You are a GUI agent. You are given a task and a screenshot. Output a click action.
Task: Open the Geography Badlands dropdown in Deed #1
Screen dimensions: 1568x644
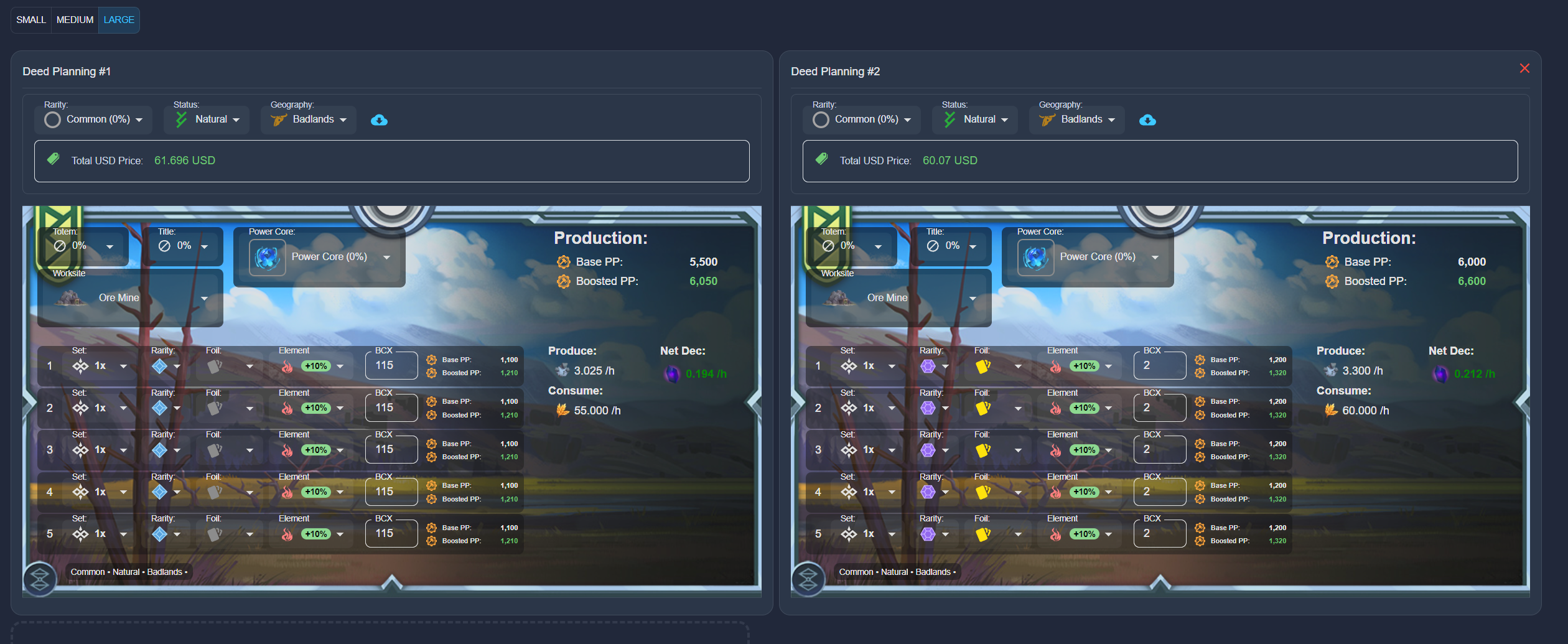(x=309, y=119)
